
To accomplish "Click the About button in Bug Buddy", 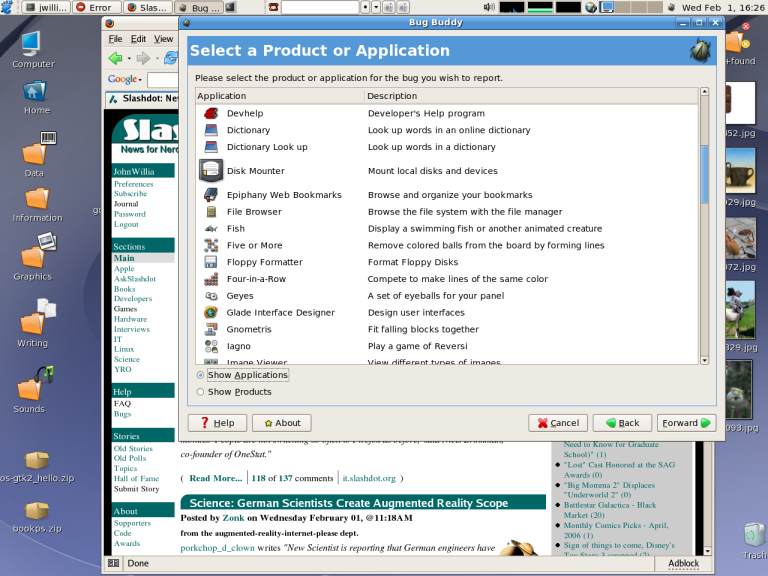I will pyautogui.click(x=282, y=423).
